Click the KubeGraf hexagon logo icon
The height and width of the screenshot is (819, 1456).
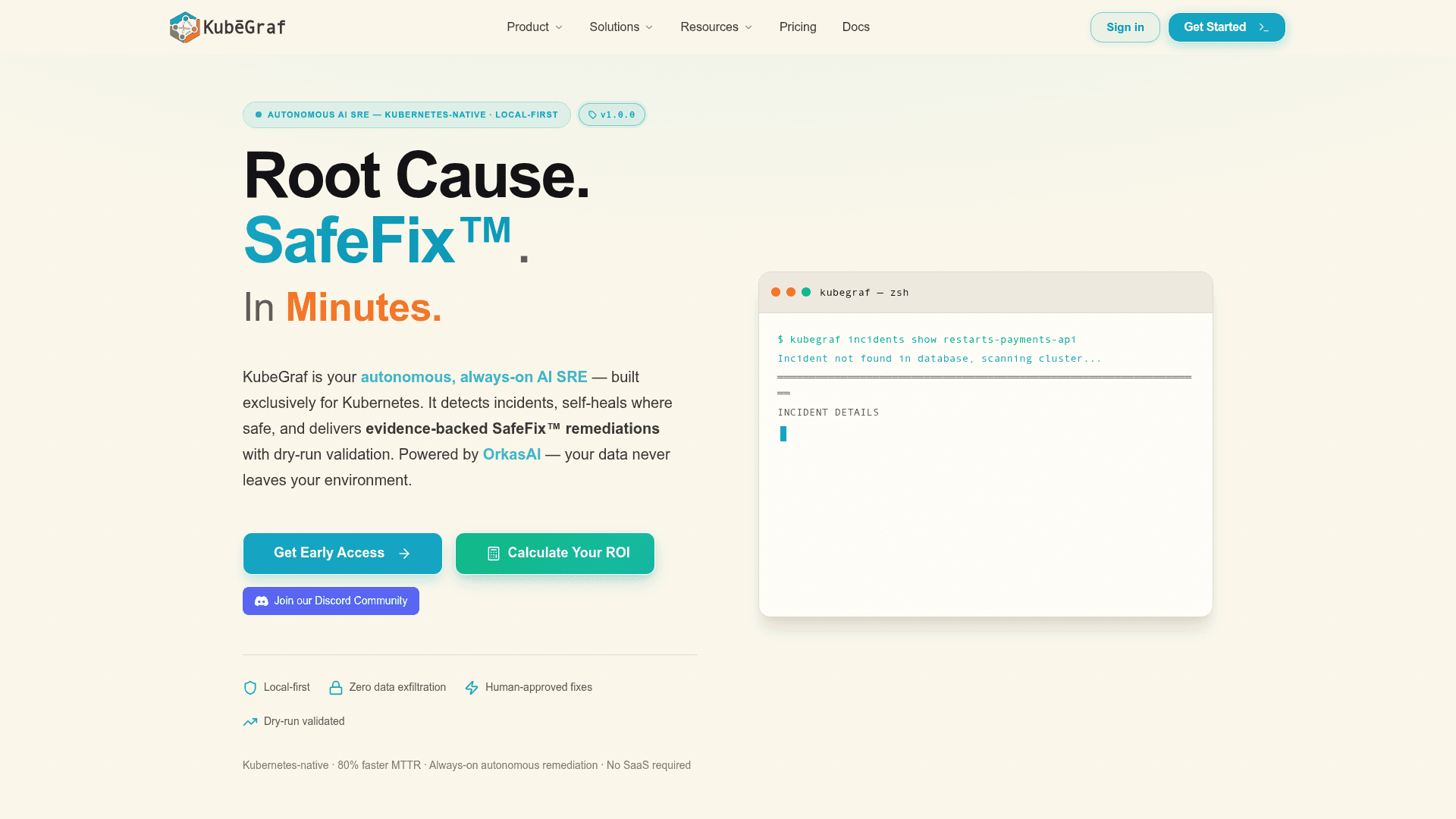pos(184,27)
